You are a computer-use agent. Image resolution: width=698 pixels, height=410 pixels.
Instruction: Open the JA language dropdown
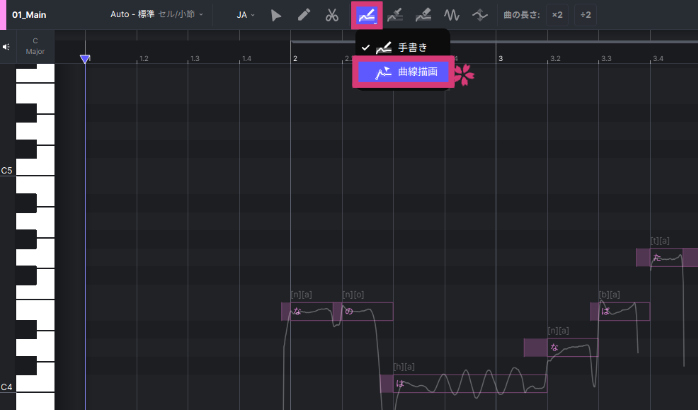(x=245, y=16)
